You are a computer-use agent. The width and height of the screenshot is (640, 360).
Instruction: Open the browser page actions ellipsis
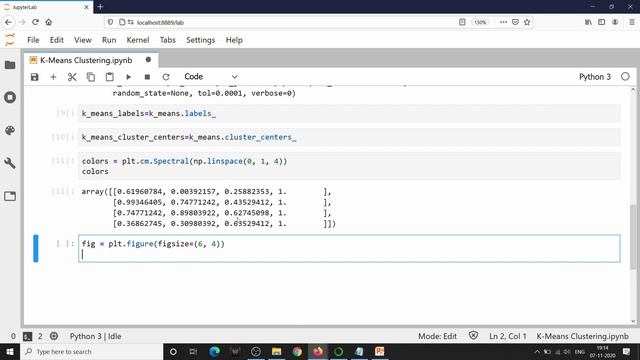[x=503, y=22]
